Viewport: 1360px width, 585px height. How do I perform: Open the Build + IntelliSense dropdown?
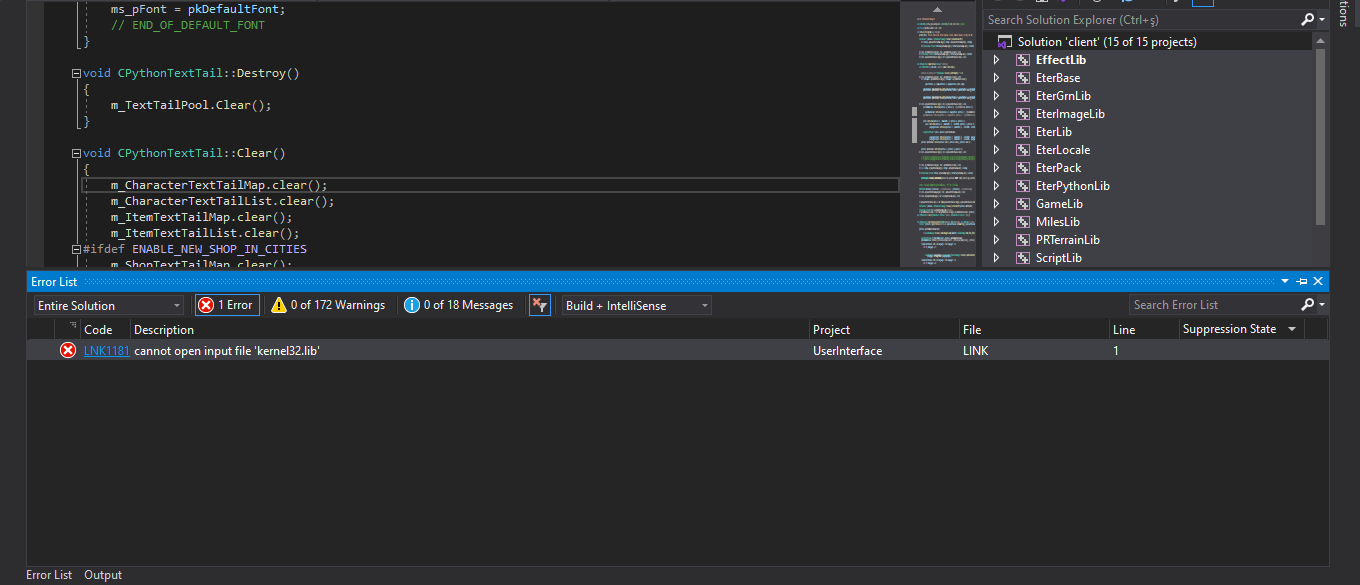(637, 305)
